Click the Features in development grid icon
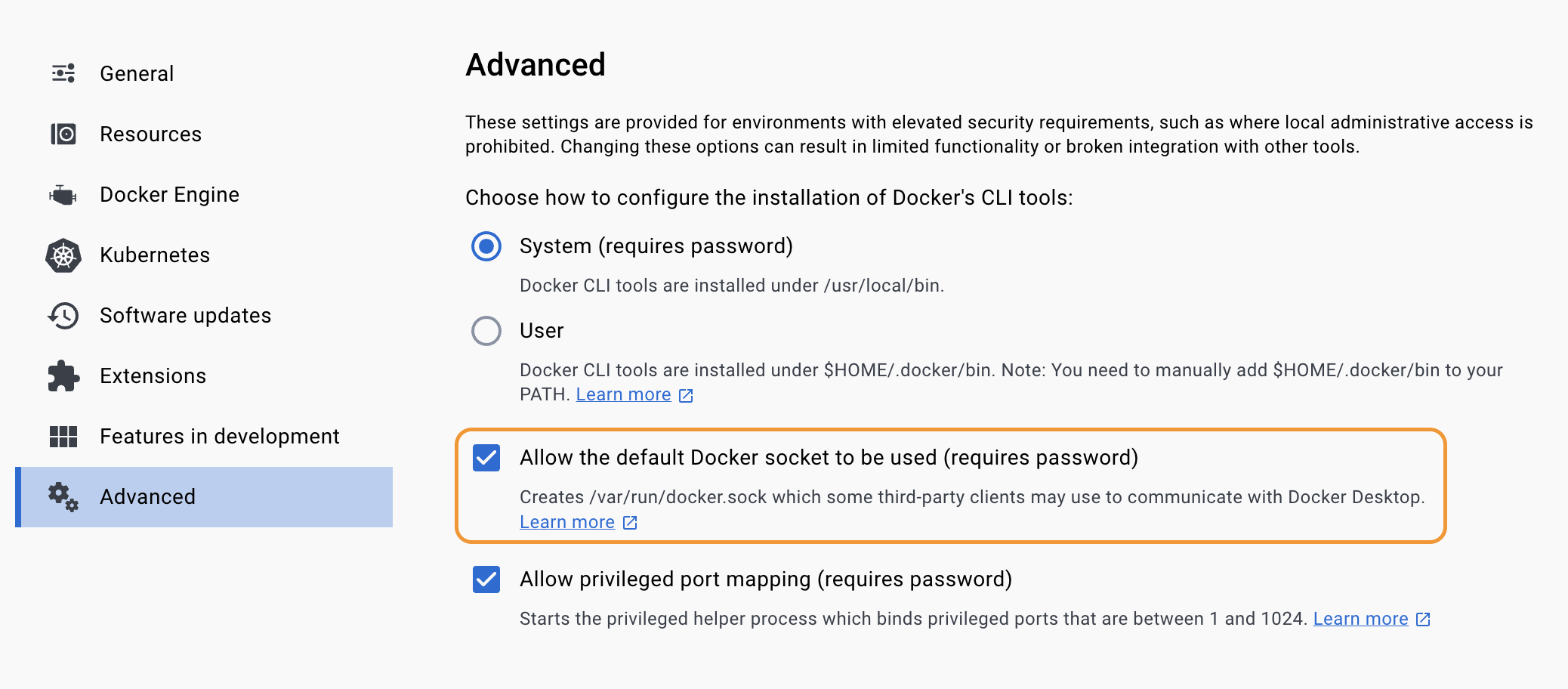The image size is (1568, 689). pyautogui.click(x=63, y=436)
